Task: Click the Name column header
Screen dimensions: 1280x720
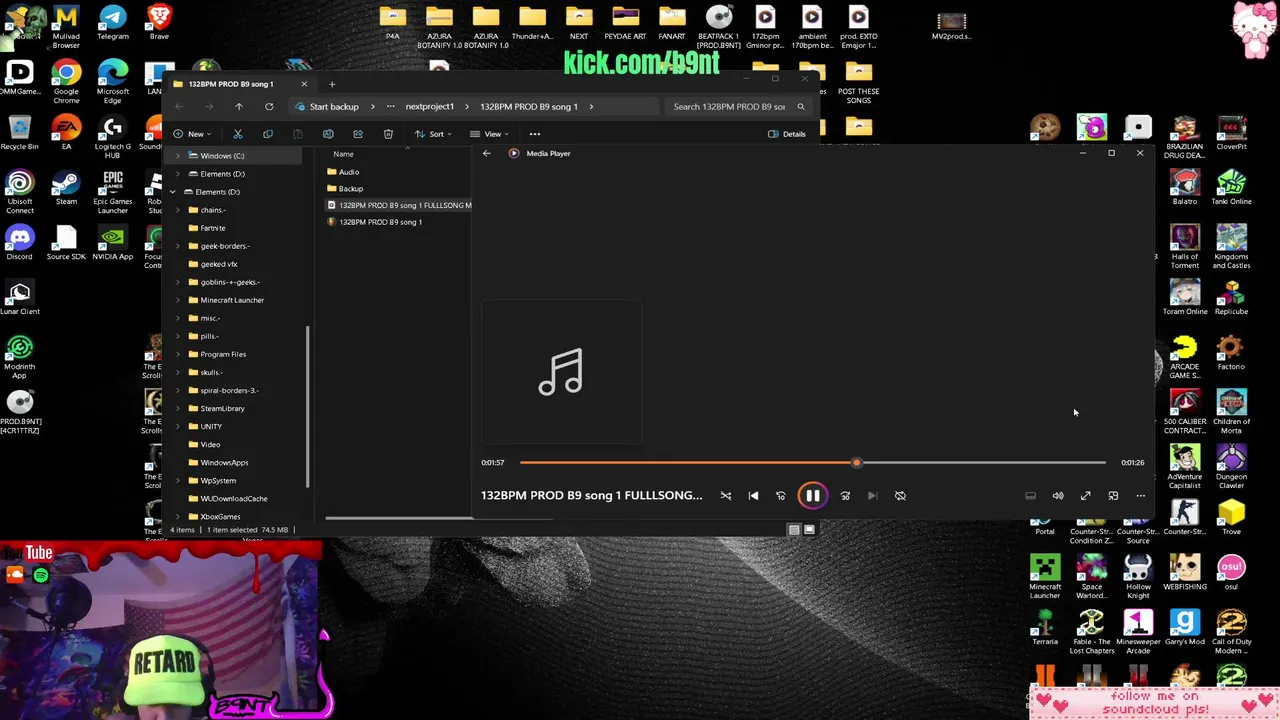Action: [x=343, y=154]
